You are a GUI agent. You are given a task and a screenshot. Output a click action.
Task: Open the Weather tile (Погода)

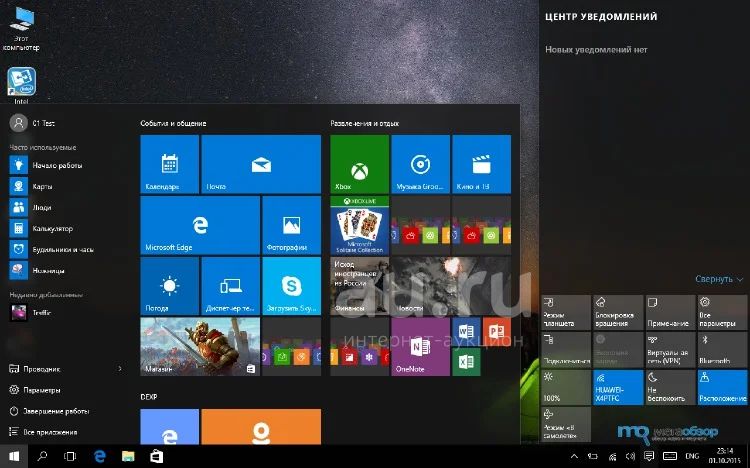coord(169,286)
